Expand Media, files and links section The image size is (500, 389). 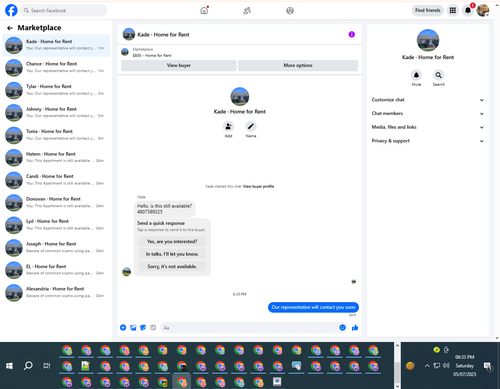428,127
